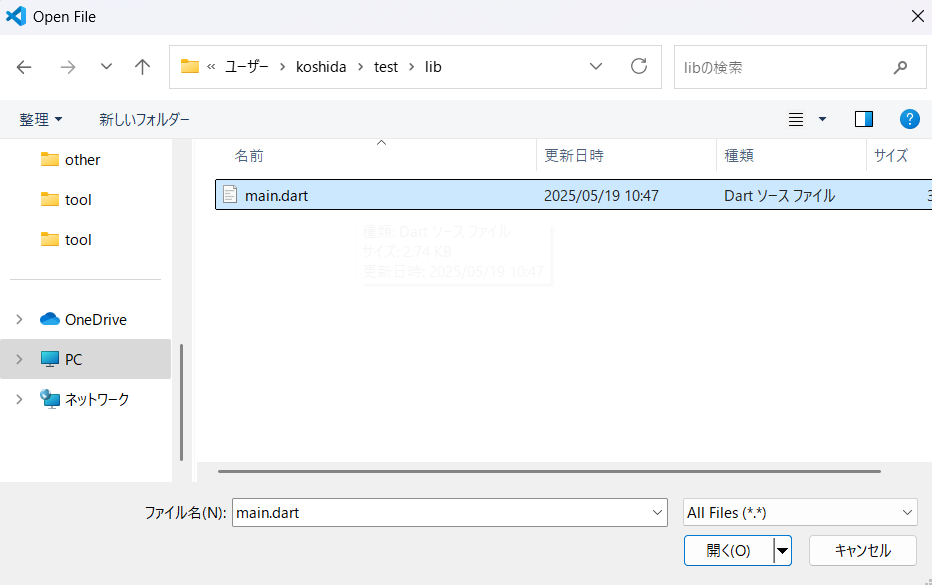Image resolution: width=932 pixels, height=585 pixels.
Task: Click the ファイル名 input field
Action: click(x=440, y=513)
